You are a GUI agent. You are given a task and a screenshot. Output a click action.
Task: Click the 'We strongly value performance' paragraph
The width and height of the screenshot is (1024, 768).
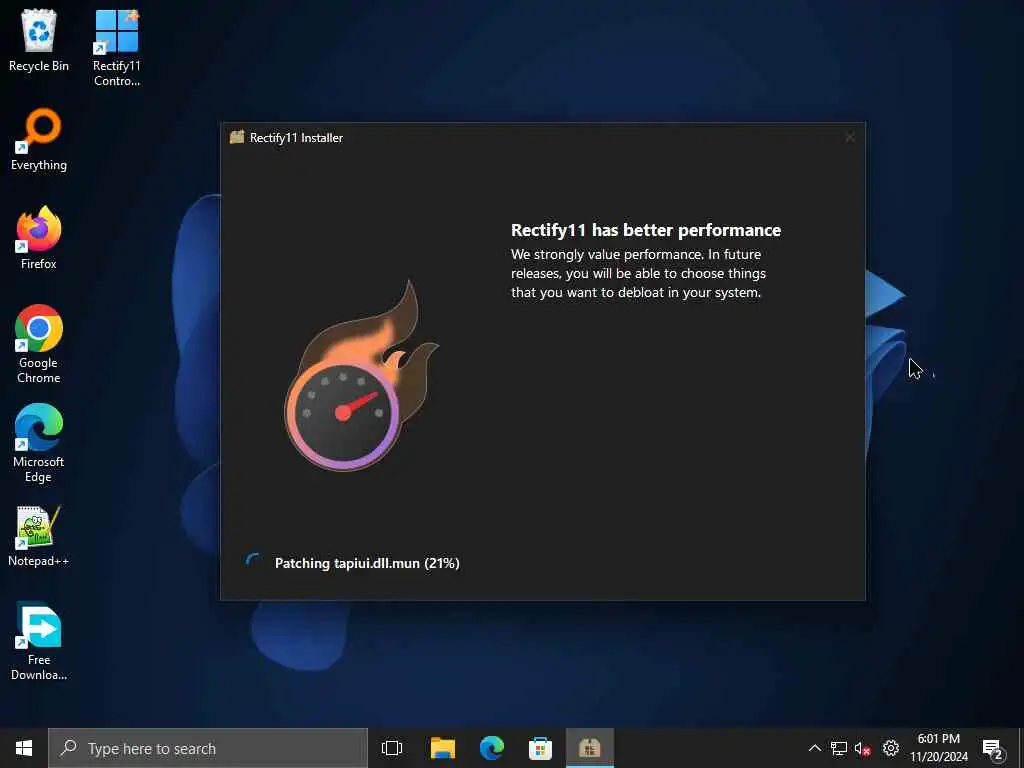[x=638, y=273]
